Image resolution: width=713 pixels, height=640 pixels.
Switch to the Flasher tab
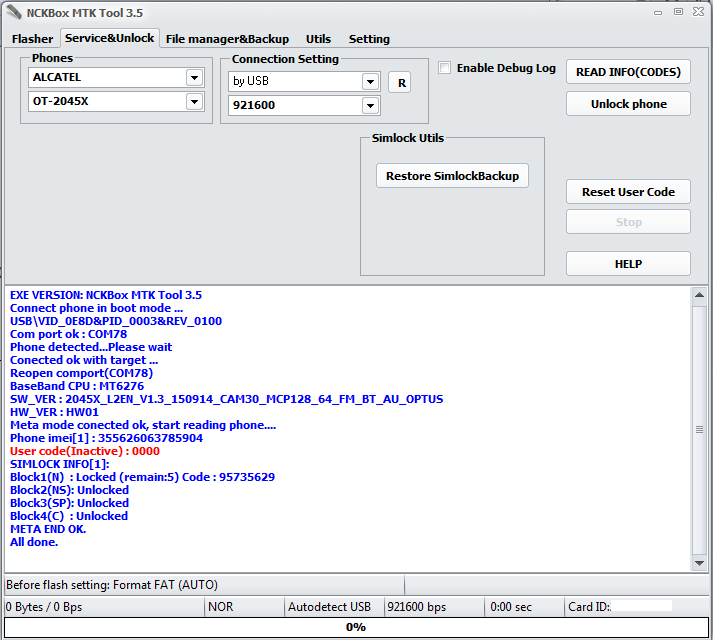pyautogui.click(x=32, y=39)
